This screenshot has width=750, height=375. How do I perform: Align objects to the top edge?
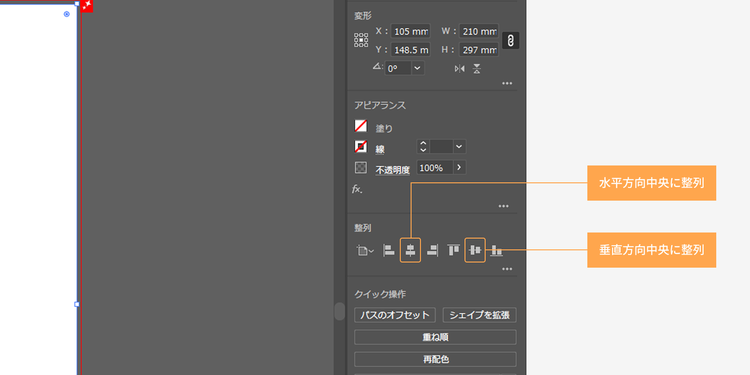tap(453, 250)
